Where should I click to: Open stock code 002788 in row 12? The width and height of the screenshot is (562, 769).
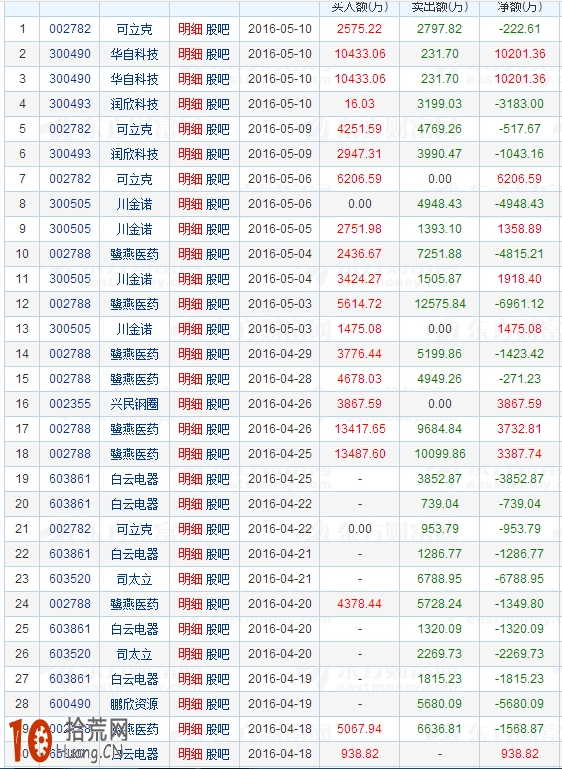point(70,304)
